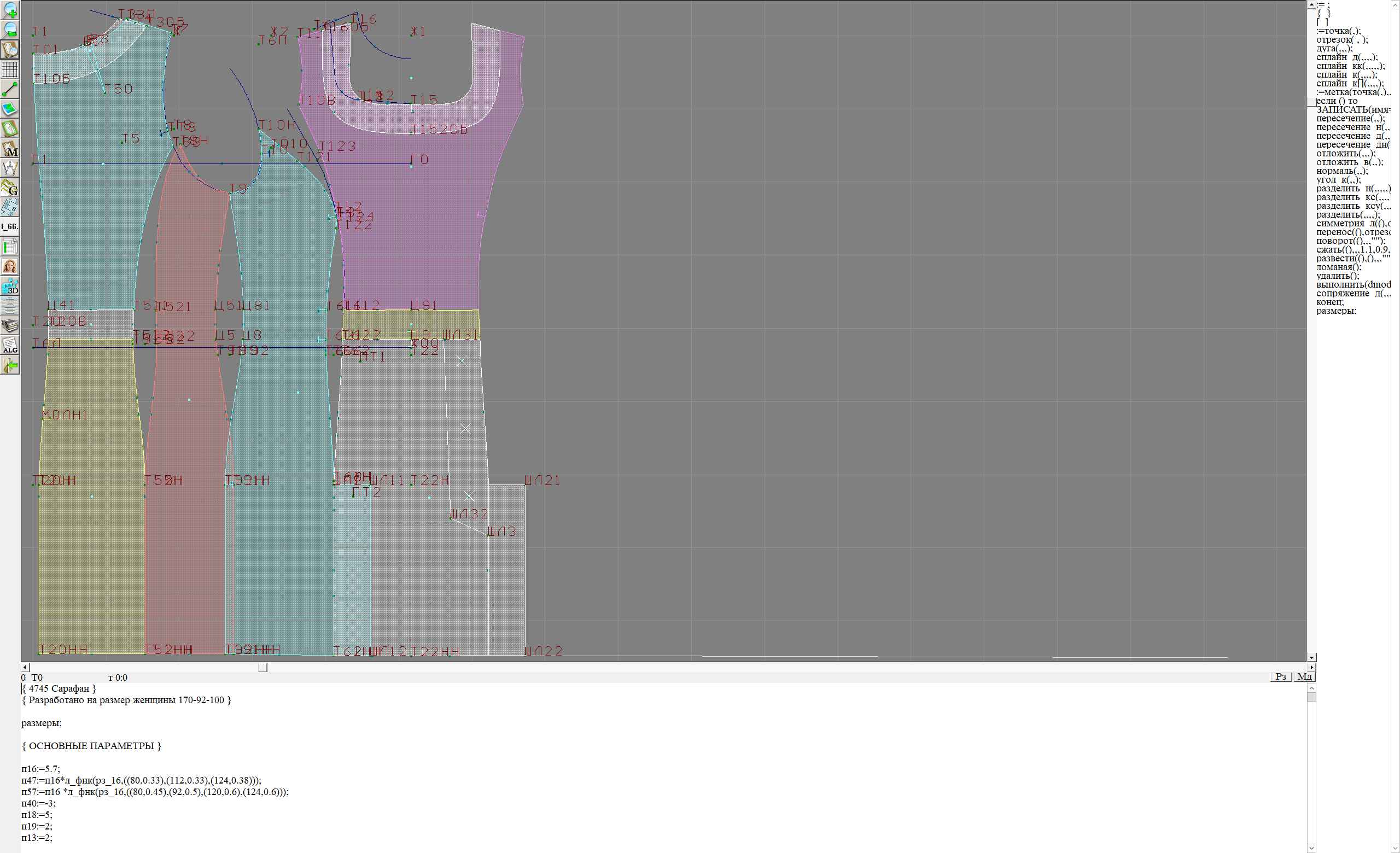Open the pattern pieces M icon
The width and height of the screenshot is (1400, 853).
point(10,149)
